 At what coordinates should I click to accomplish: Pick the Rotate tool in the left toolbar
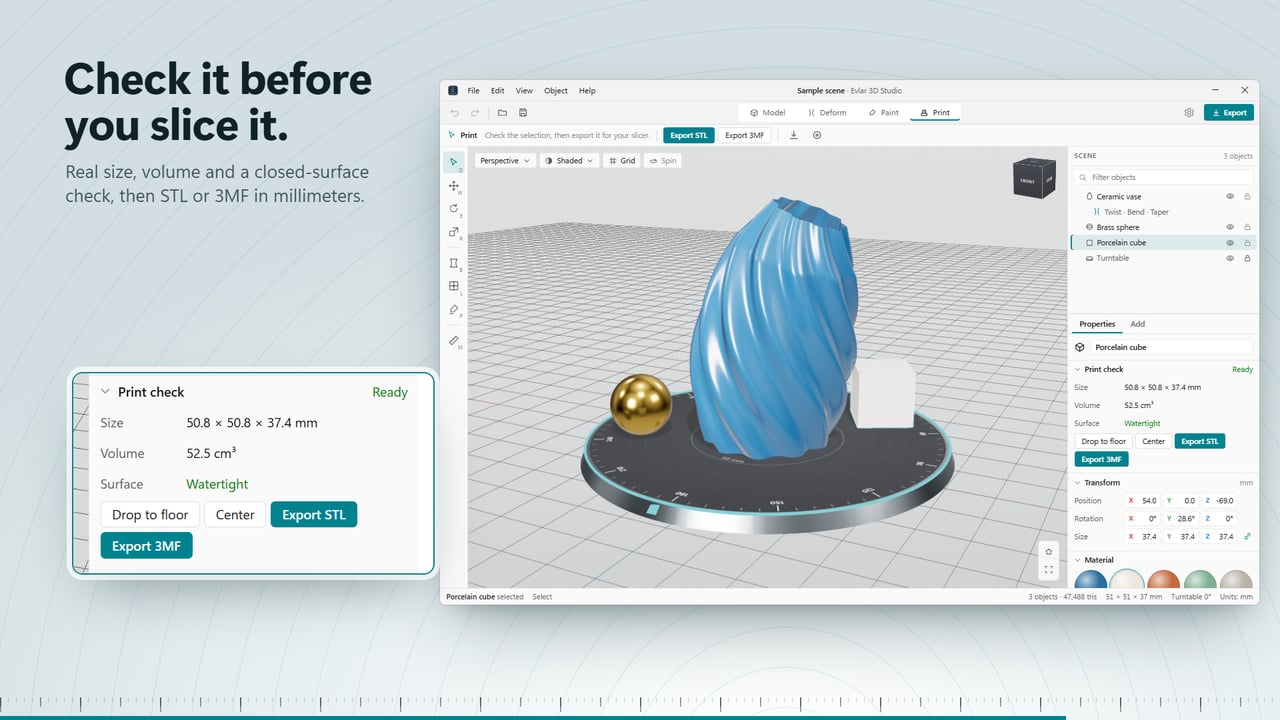click(x=454, y=209)
